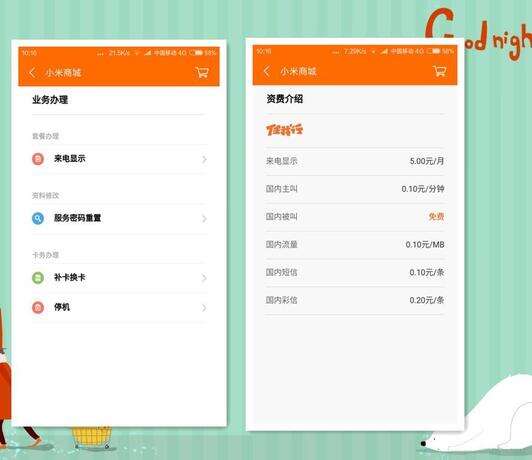Tap the red 来电显示 icon
Viewport: 532px width, 460px height.
(x=38, y=159)
